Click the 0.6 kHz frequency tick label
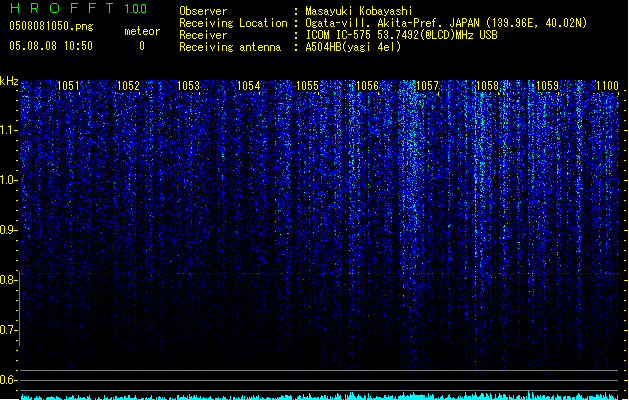The height and width of the screenshot is (400, 629). coord(8,380)
